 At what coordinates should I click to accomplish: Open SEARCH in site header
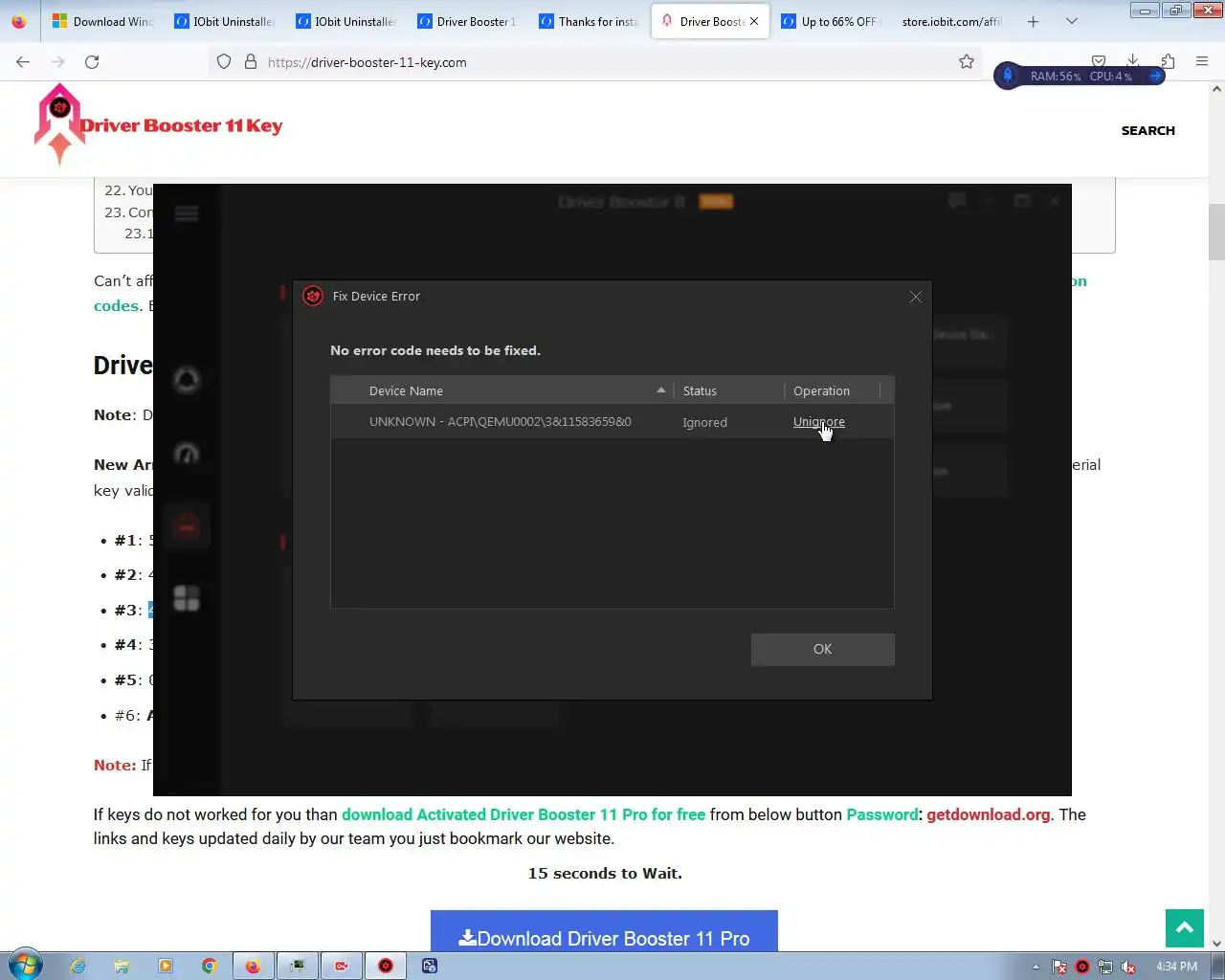pos(1148,130)
